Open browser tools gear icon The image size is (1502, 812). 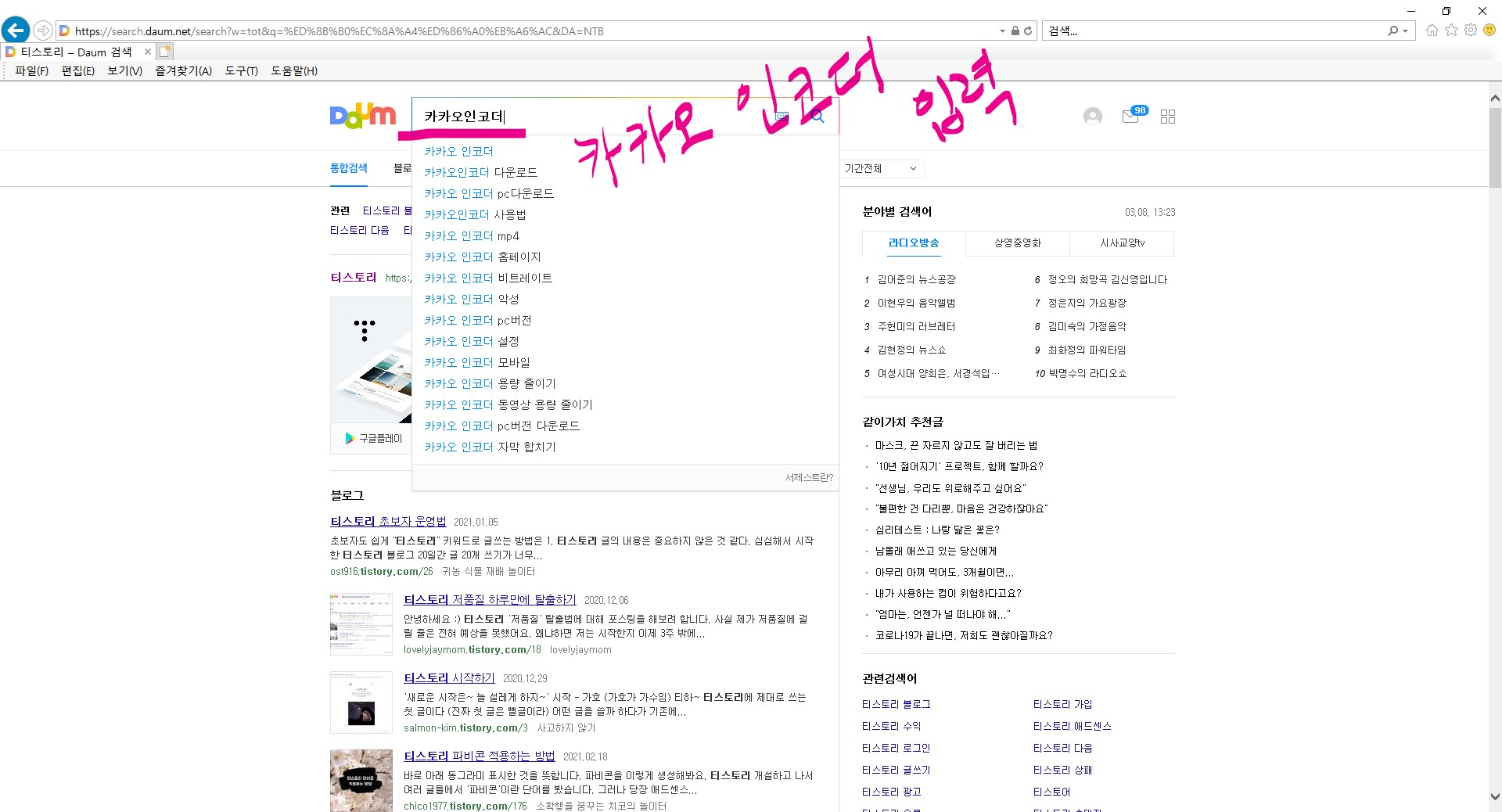tap(1471, 31)
